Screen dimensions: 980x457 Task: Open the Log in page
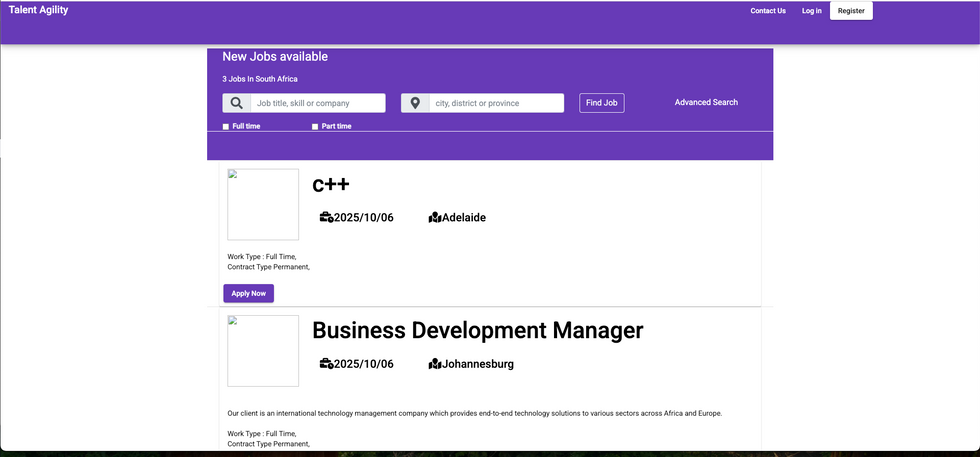[x=812, y=11]
